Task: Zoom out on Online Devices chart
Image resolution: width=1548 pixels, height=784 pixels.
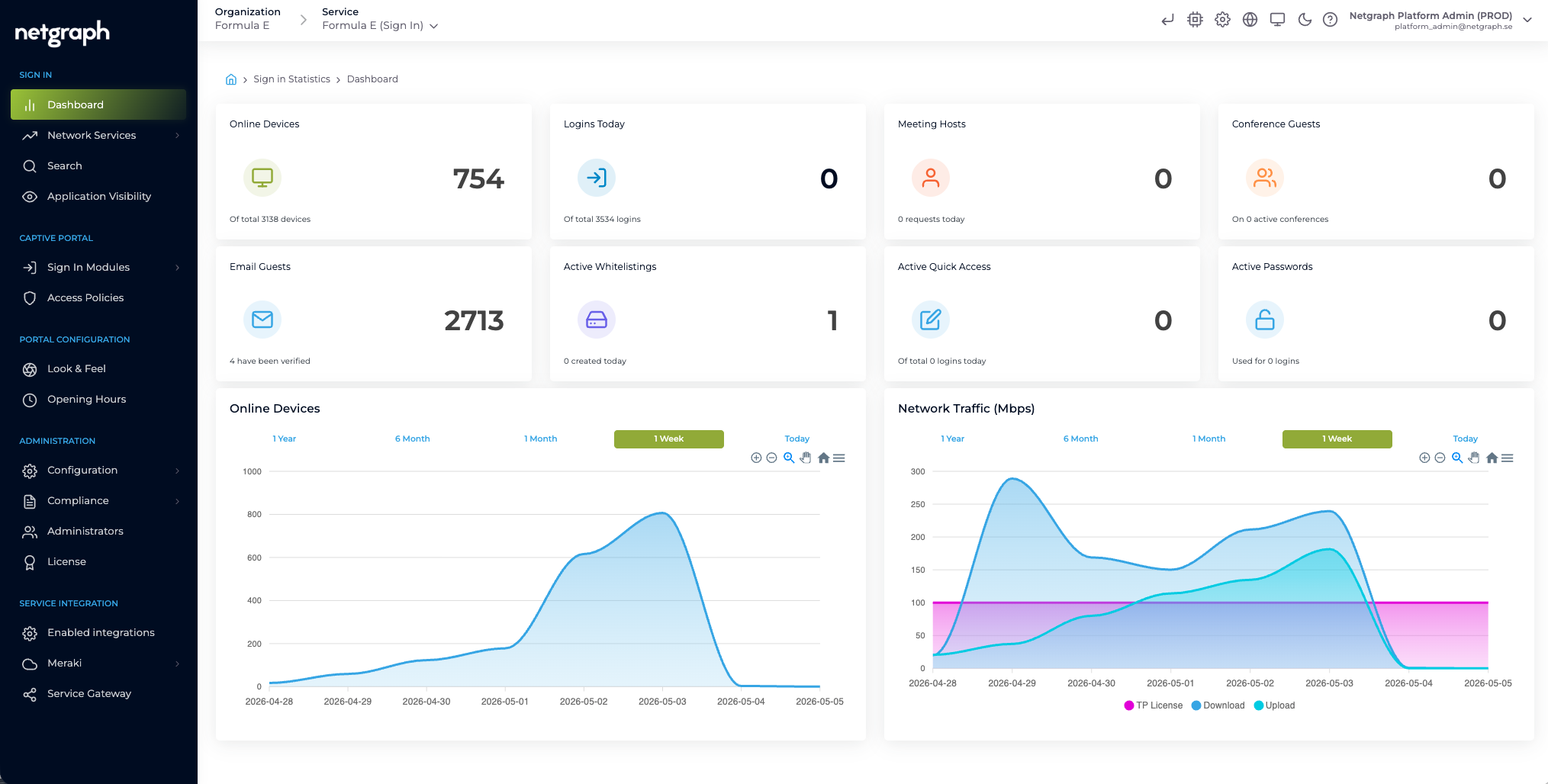Action: 771,458
